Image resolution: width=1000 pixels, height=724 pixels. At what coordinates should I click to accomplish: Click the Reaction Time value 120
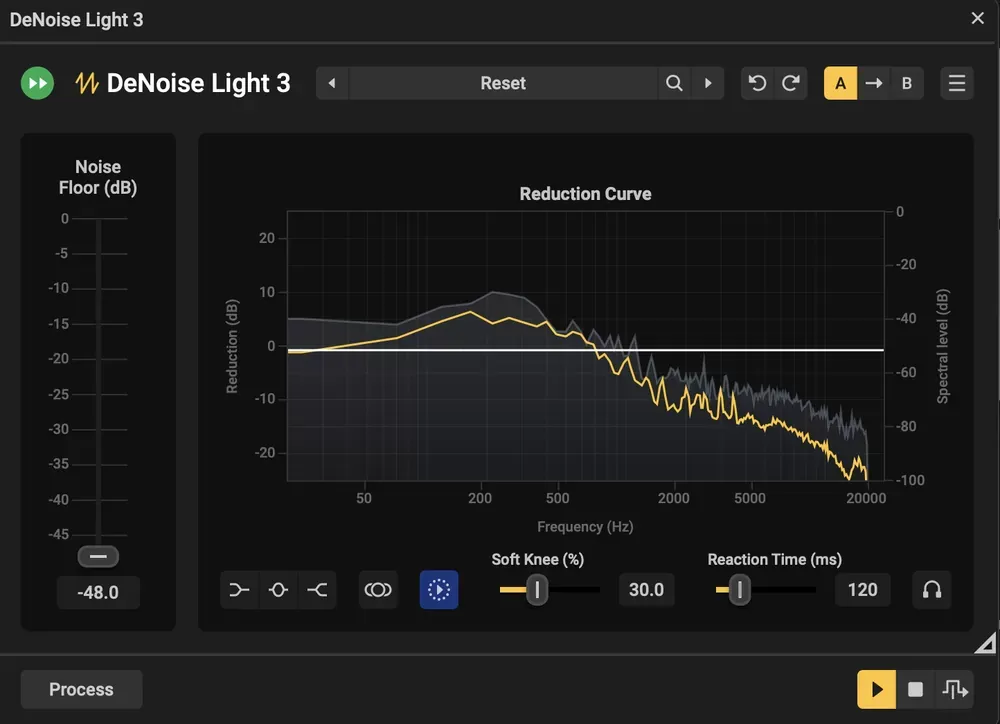click(x=862, y=590)
